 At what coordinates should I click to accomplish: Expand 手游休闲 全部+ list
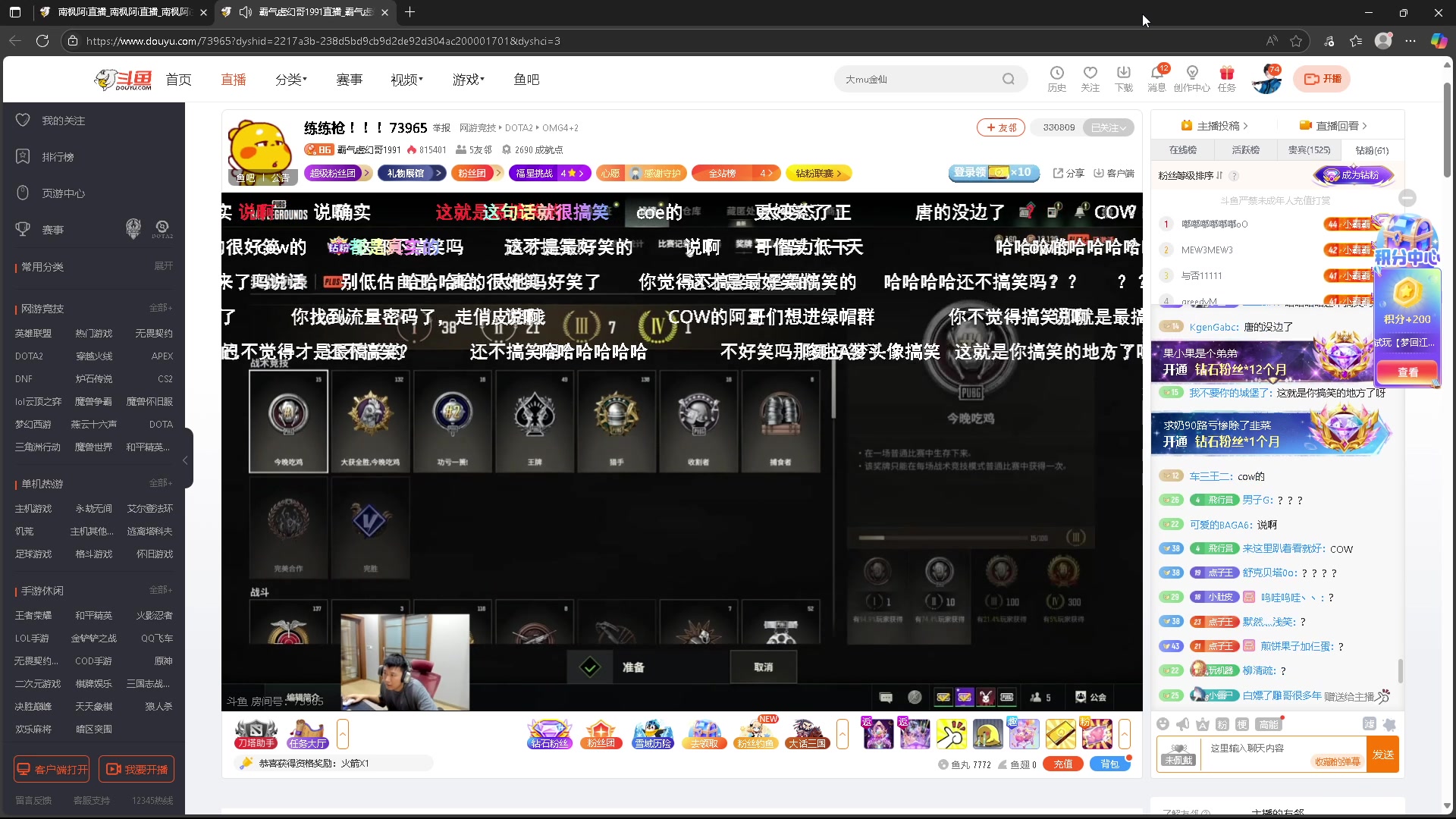coord(161,590)
